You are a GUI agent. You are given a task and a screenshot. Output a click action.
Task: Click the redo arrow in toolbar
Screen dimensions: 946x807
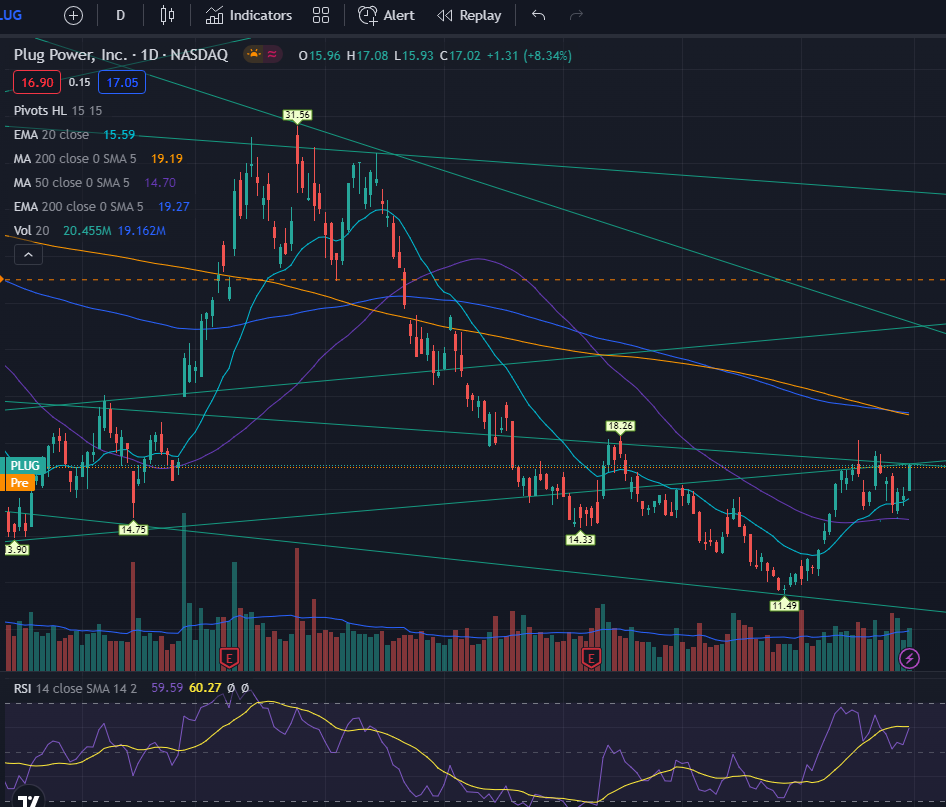575,16
